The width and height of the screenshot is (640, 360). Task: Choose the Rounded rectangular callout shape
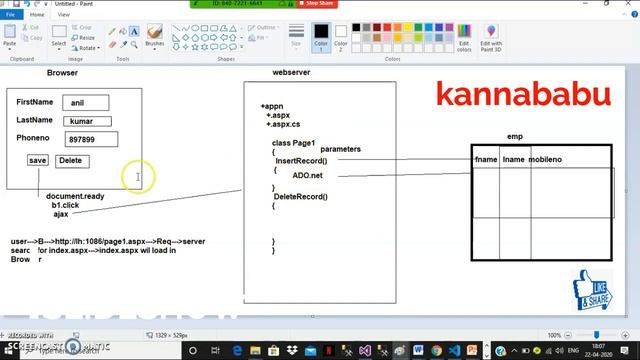click(214, 47)
